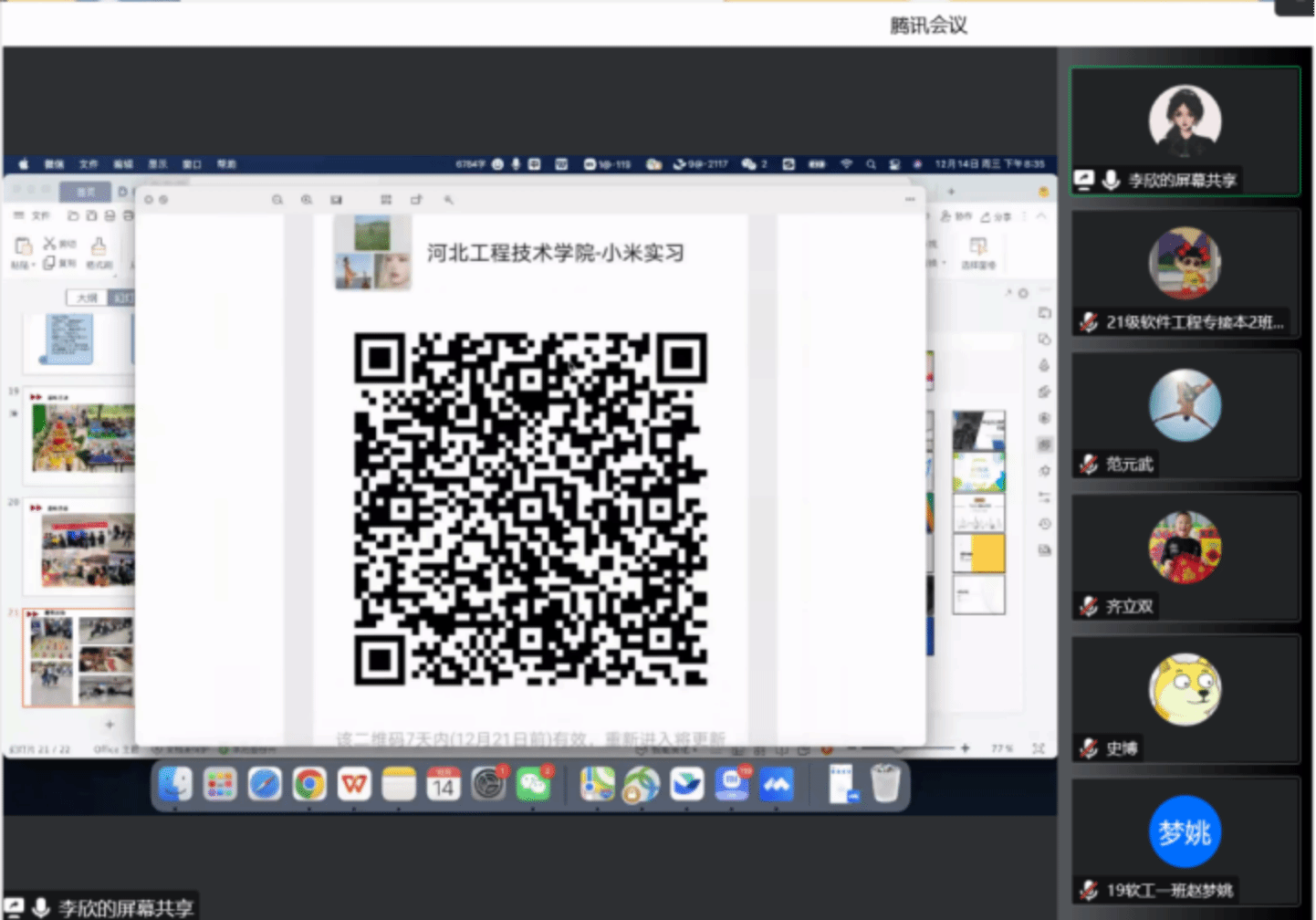Click the zoom in magnifier in preview toolbar
Image resolution: width=1316 pixels, height=920 pixels.
click(x=307, y=199)
